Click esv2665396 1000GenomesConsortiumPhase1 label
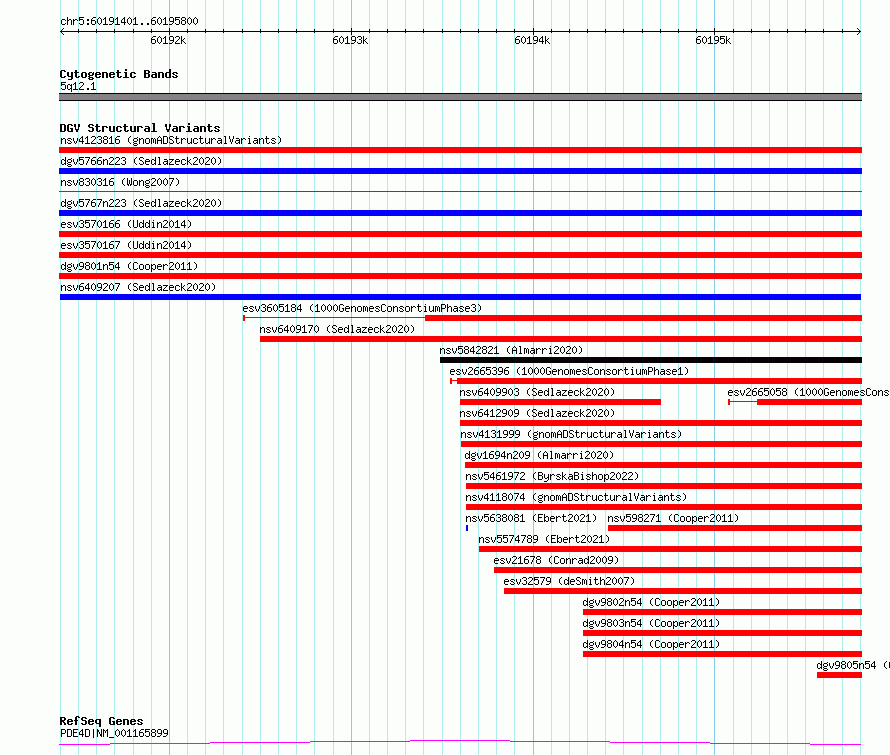The height and width of the screenshot is (755, 890). point(569,371)
